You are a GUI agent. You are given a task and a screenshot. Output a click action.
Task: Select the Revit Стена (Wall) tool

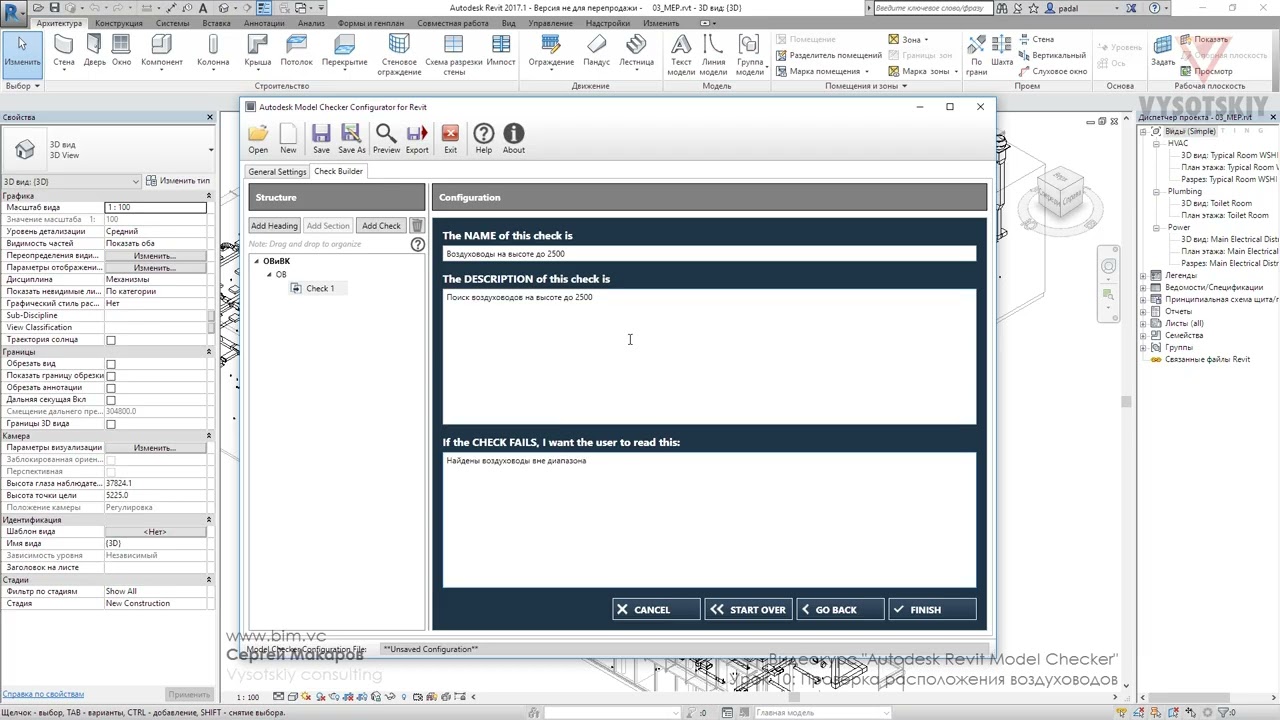64,51
